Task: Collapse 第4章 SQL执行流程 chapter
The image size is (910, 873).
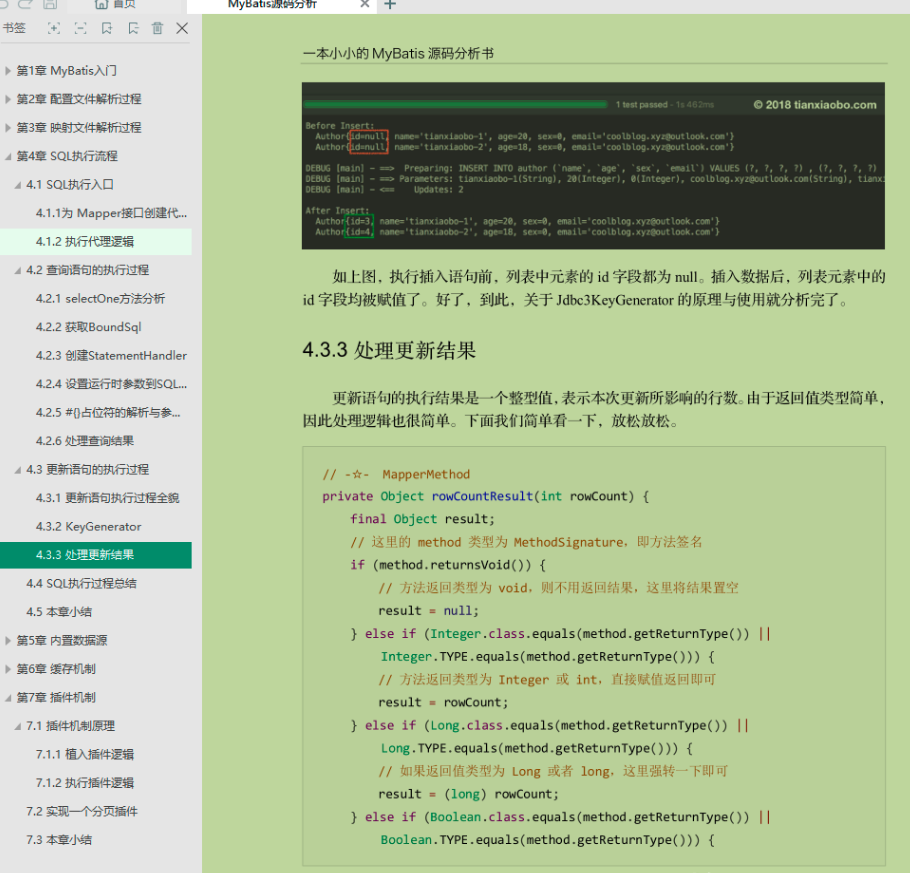Action: click(x=8, y=156)
